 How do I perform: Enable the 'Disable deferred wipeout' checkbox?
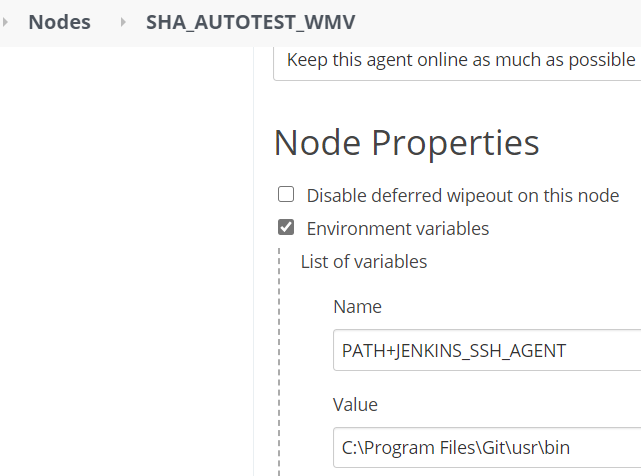click(286, 195)
